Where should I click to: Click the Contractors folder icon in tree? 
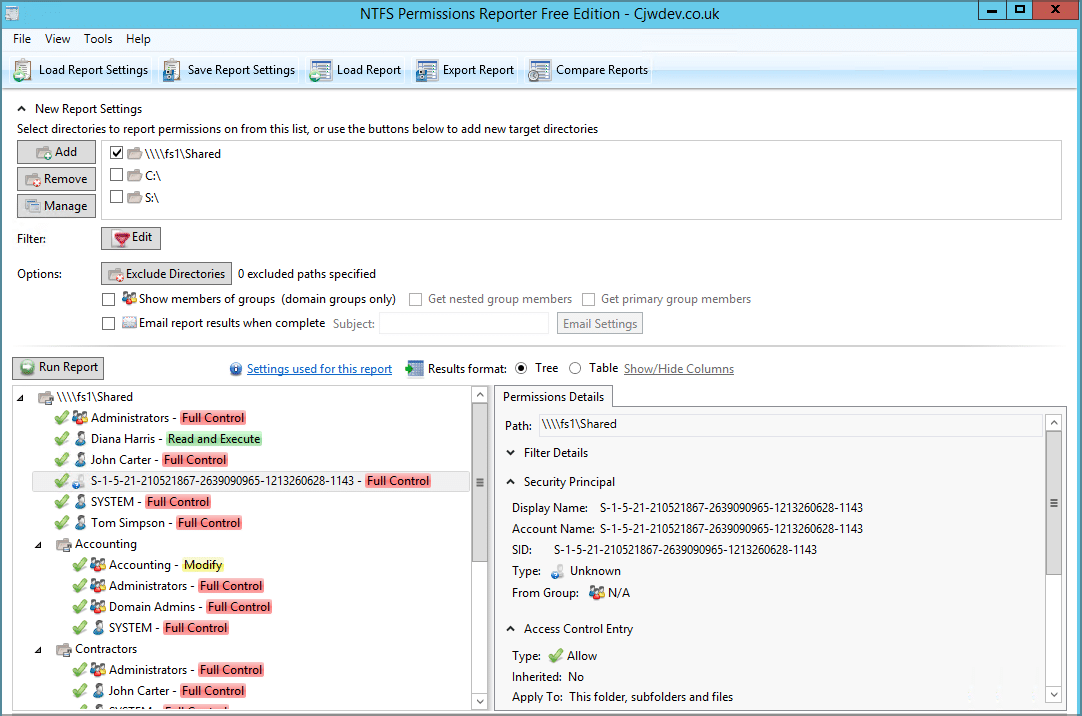pos(63,649)
